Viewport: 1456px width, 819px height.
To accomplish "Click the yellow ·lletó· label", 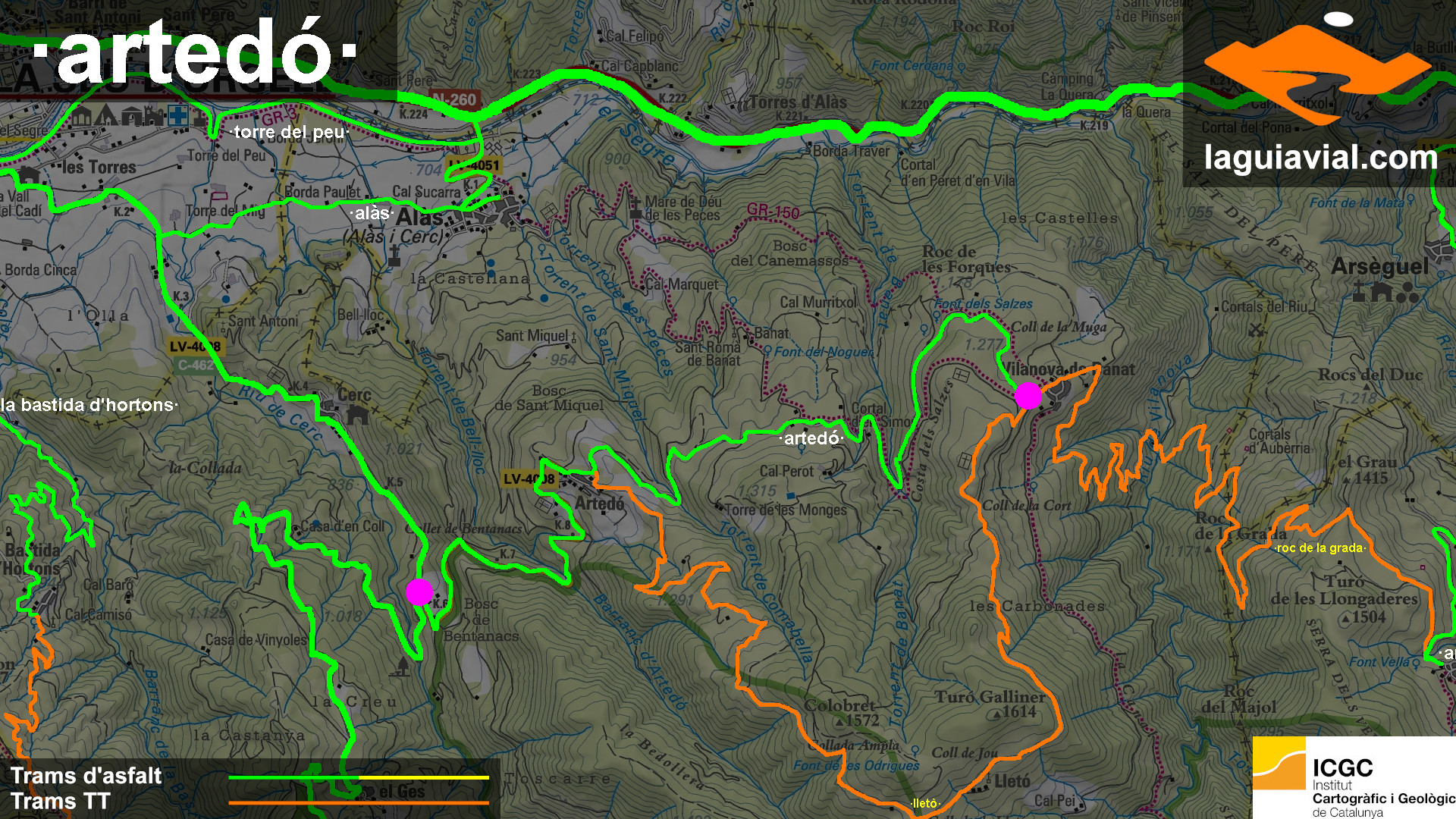I will click(x=924, y=803).
